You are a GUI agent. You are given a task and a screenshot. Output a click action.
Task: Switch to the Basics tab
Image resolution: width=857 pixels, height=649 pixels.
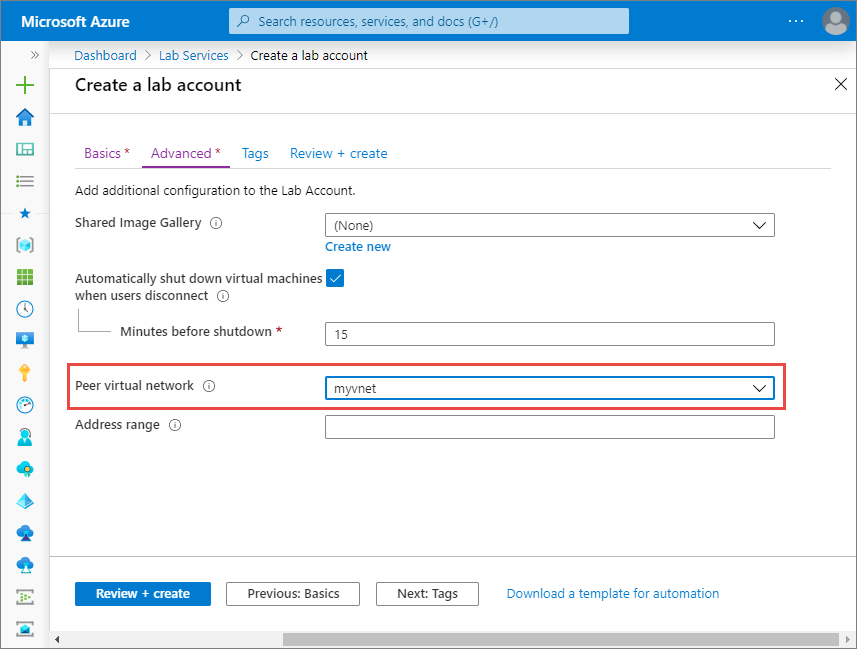pos(107,154)
